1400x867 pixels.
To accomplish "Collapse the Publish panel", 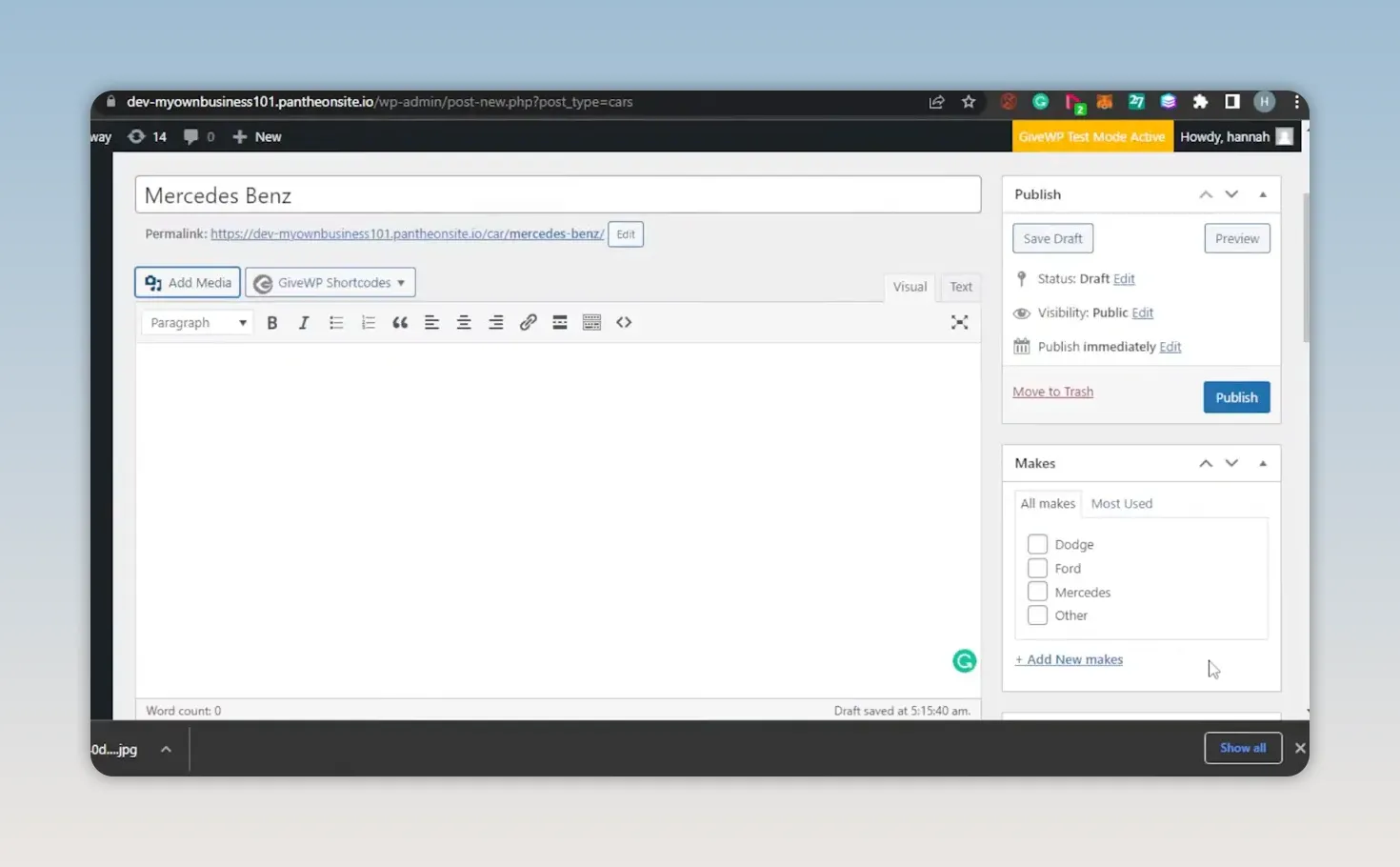I will (1263, 194).
